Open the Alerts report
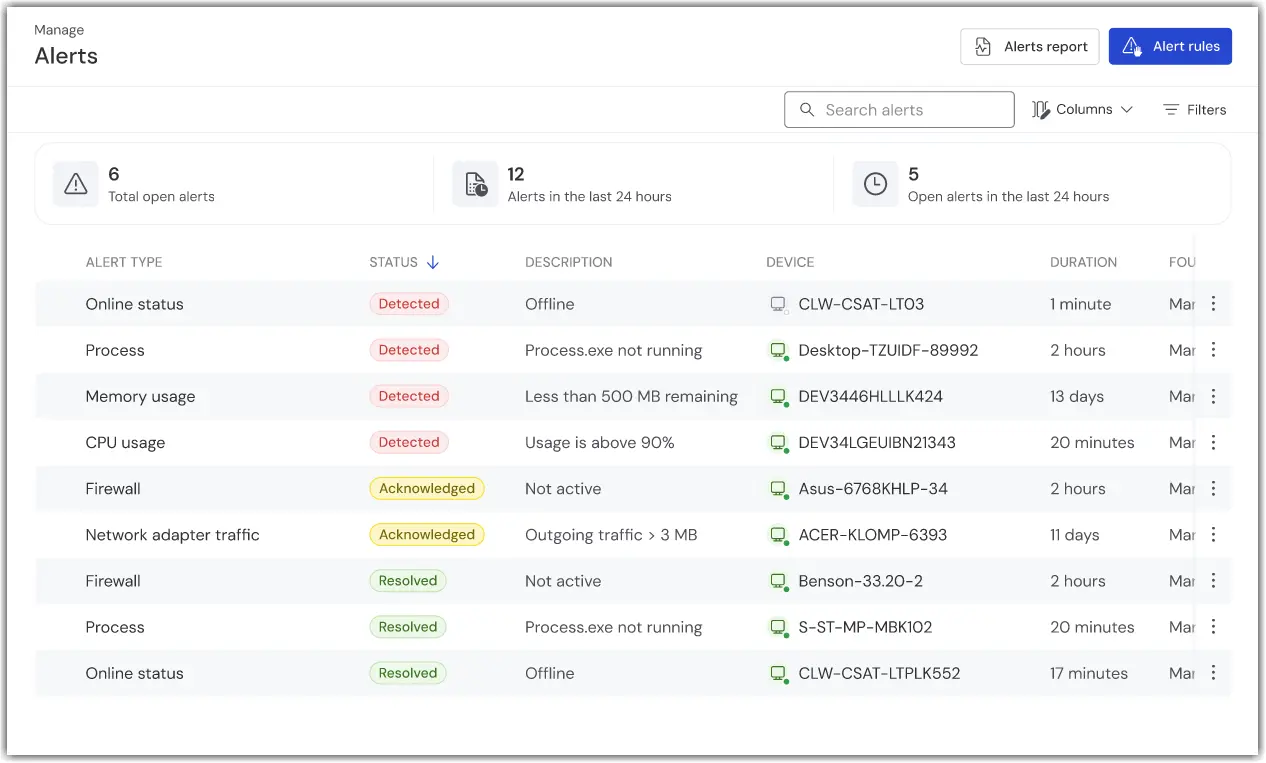 click(1029, 46)
